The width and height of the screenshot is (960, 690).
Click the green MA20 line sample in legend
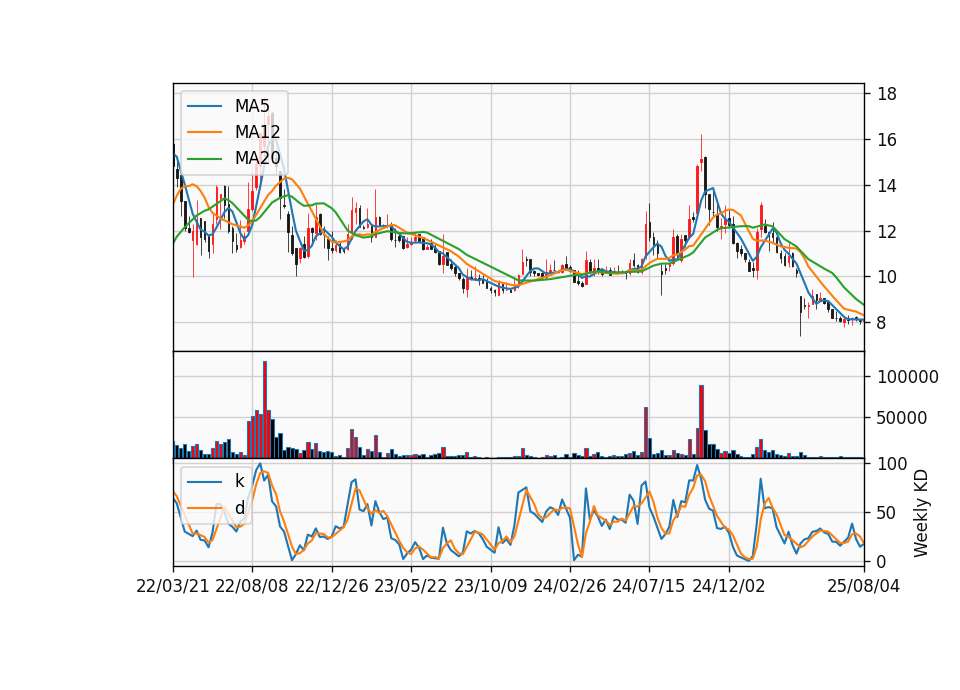204,158
